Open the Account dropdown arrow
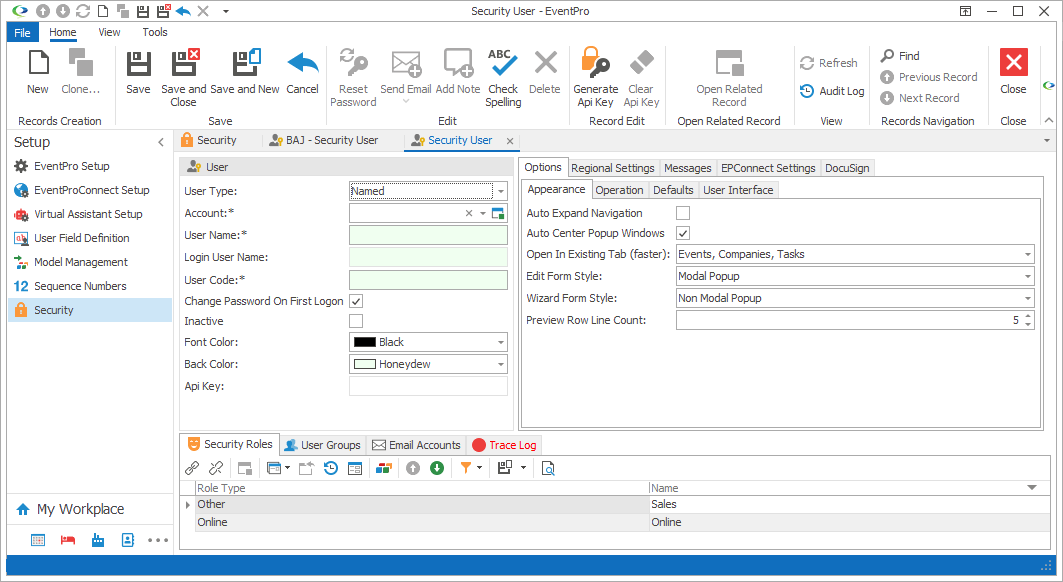 (483, 213)
